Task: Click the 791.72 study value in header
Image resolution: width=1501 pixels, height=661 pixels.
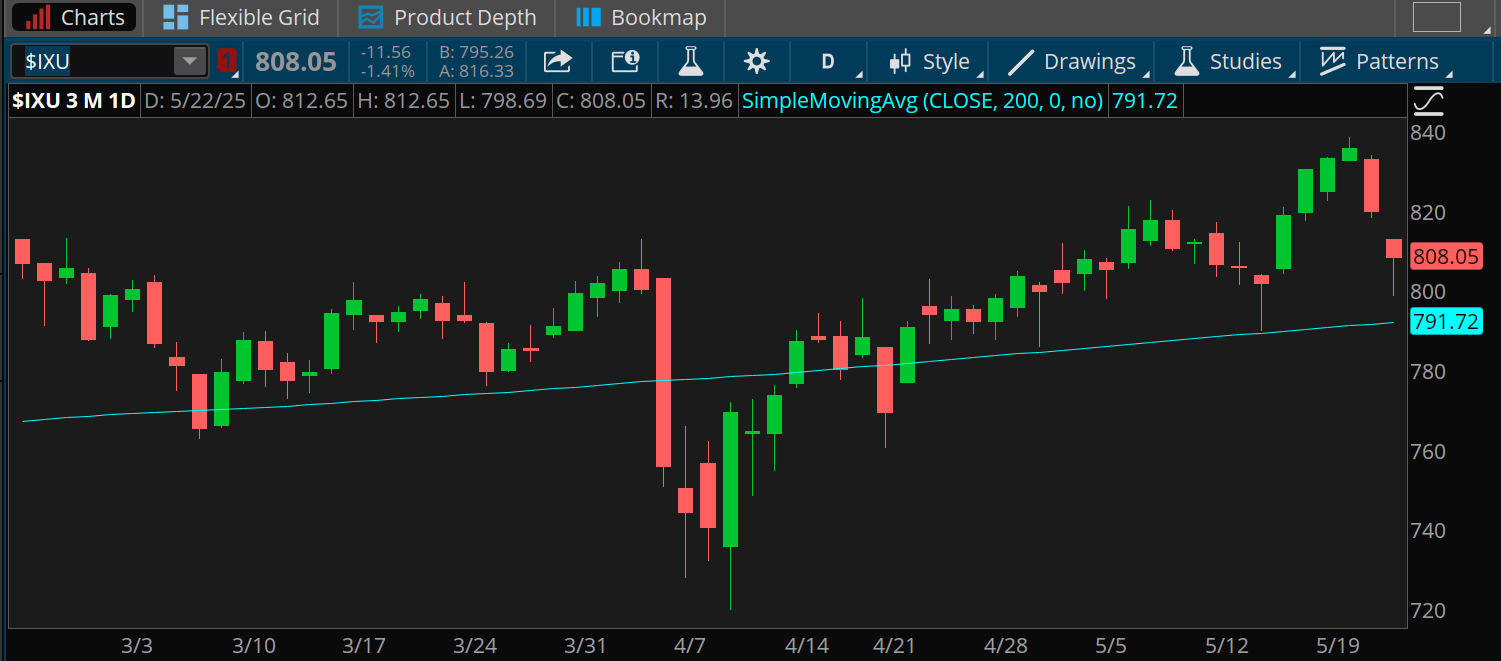Action: point(1145,101)
